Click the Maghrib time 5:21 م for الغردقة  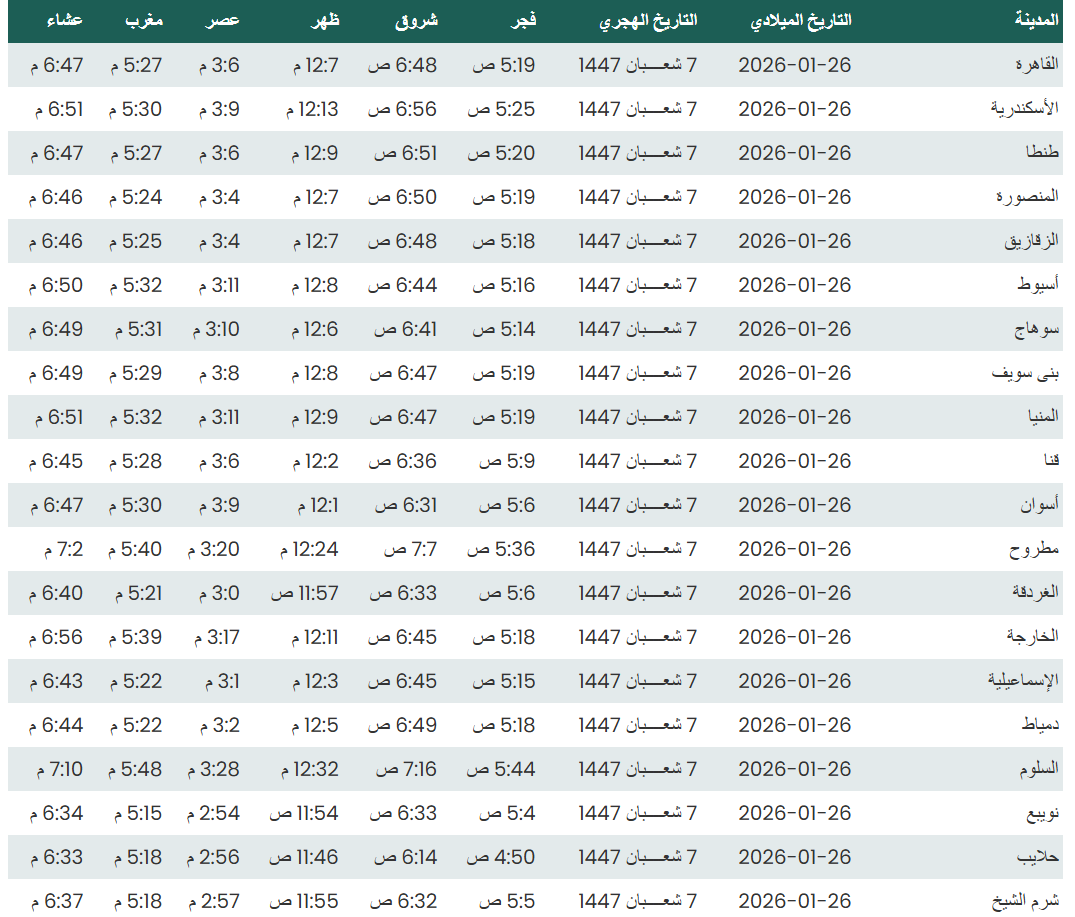tap(137, 593)
